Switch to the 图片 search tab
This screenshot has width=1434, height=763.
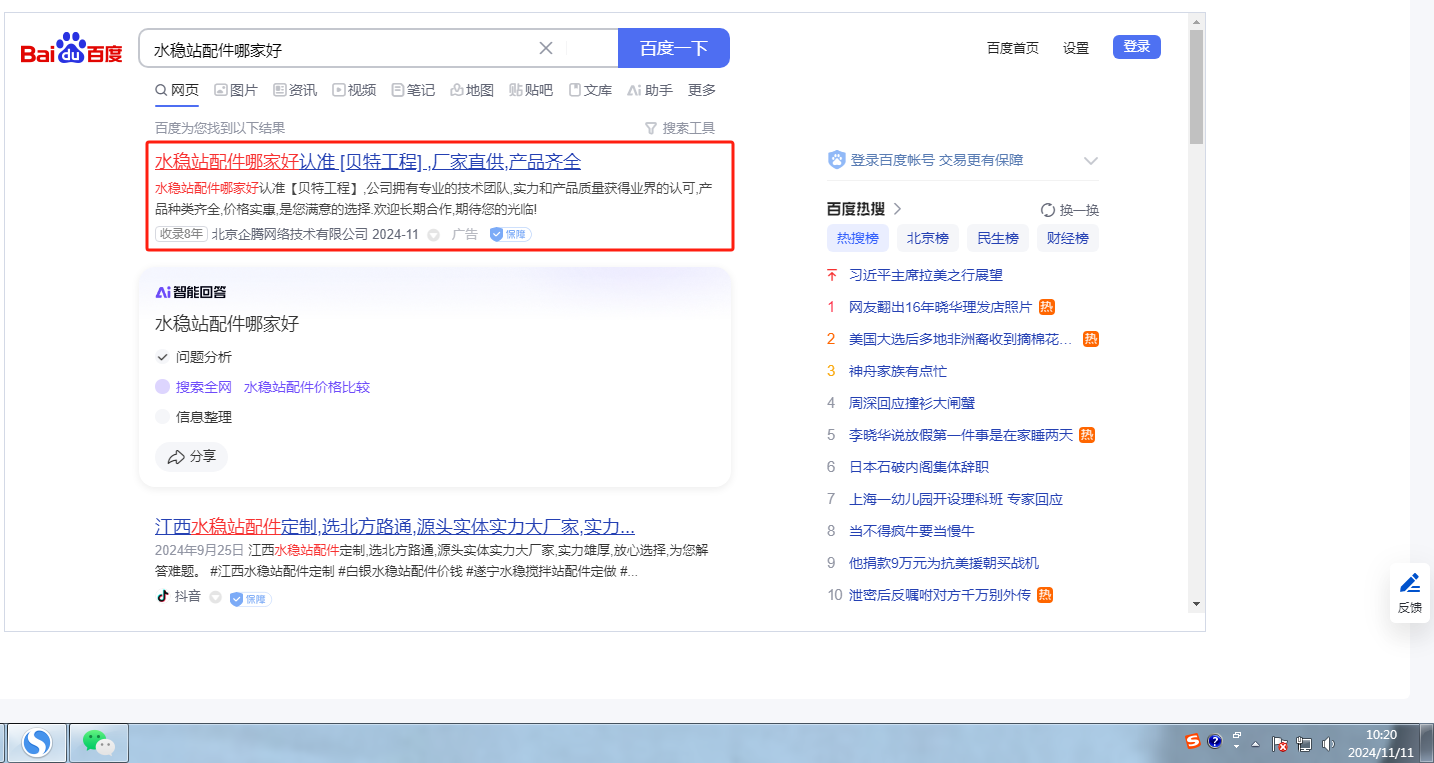pyautogui.click(x=236, y=90)
